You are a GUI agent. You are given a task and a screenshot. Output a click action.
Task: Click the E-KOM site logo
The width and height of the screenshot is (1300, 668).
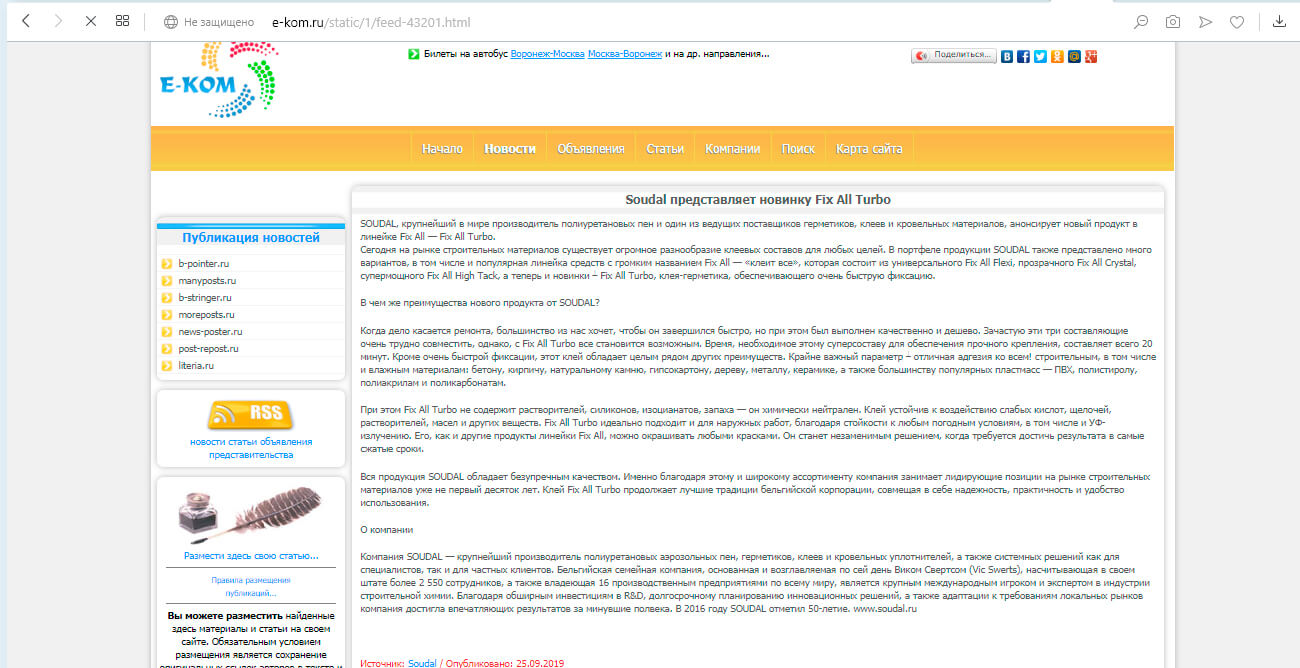point(218,80)
